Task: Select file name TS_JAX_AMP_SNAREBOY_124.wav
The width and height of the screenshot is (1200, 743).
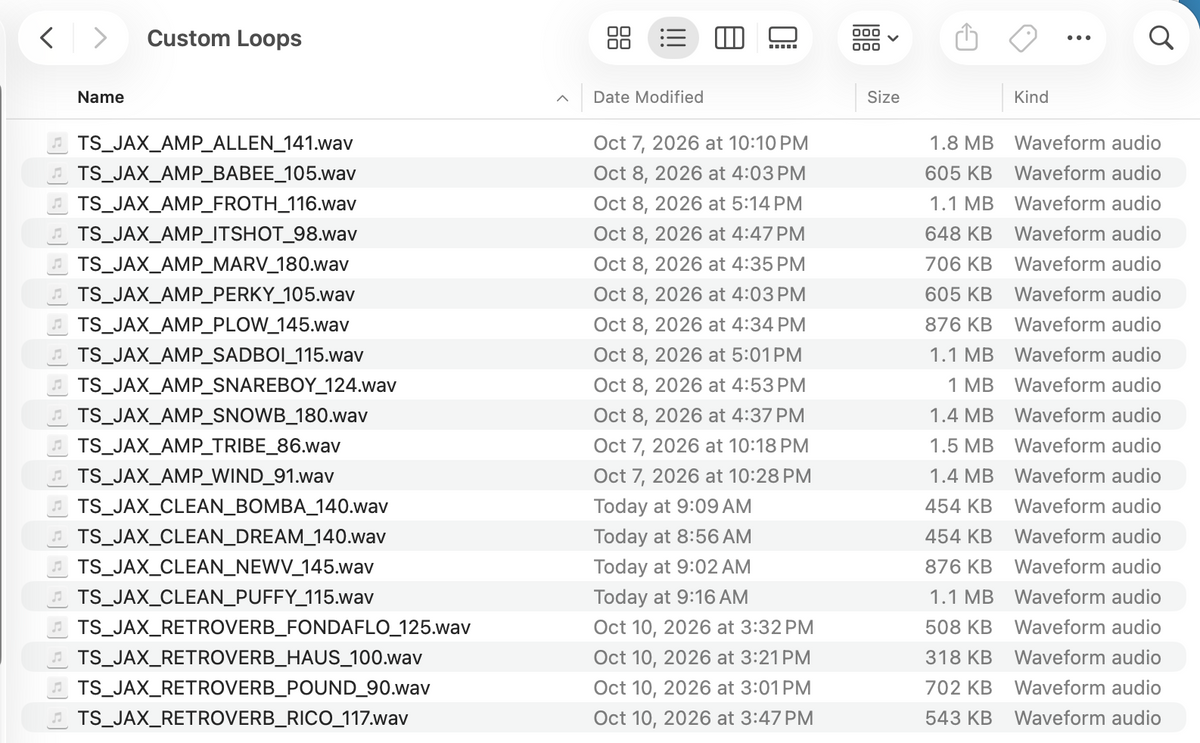Action: coord(237,385)
